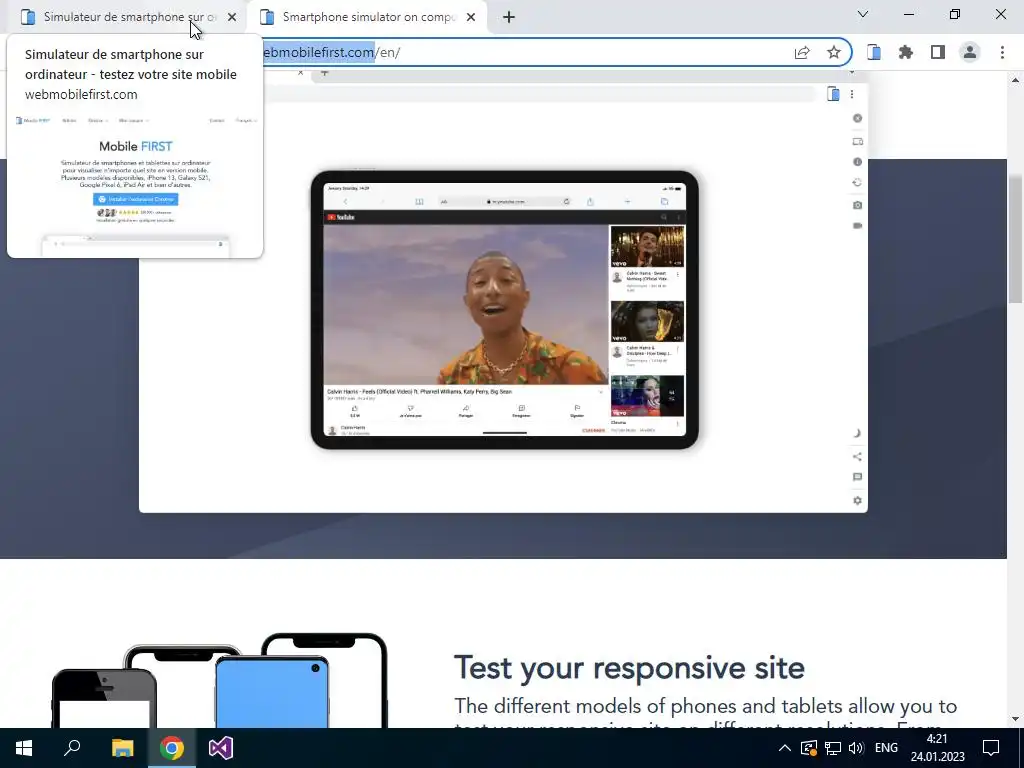Open the Extensions puzzle-piece menu

(x=906, y=52)
